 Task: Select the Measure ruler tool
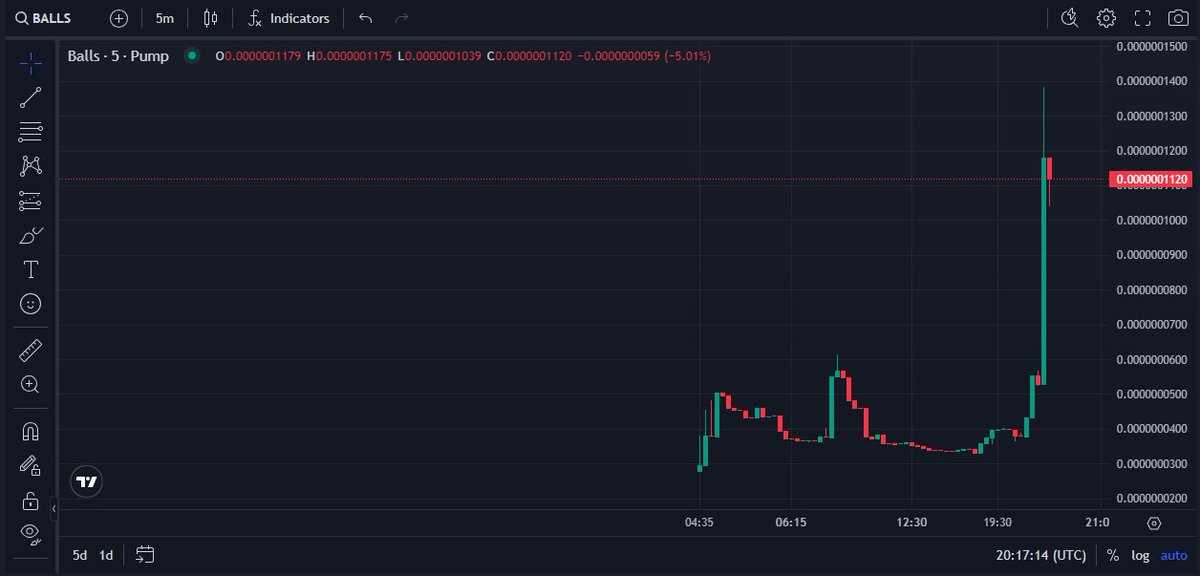click(x=30, y=349)
